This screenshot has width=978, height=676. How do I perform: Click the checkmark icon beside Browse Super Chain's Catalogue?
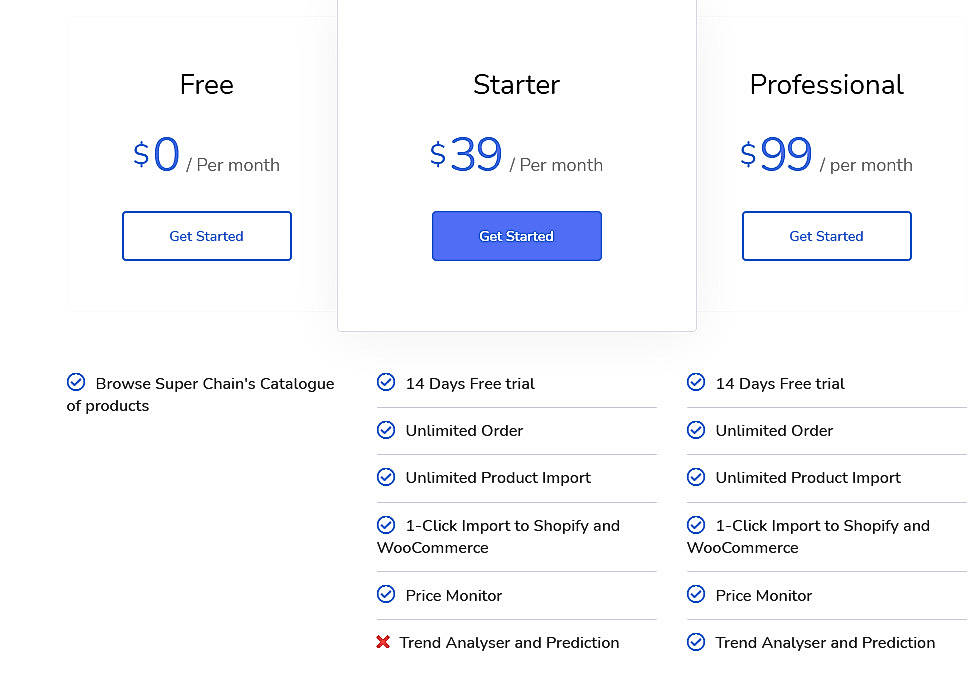tap(76, 381)
